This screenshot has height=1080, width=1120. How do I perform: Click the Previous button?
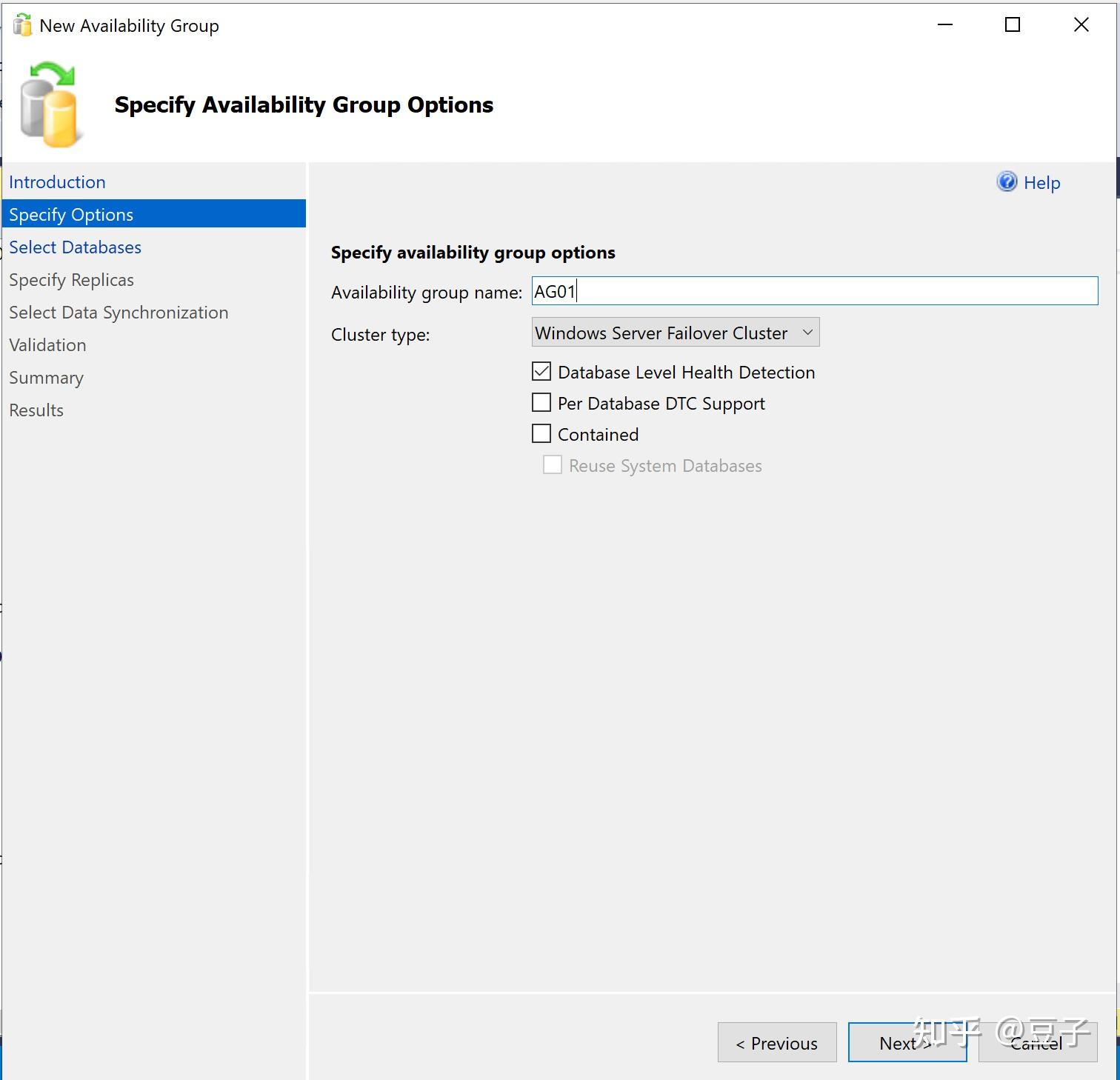(776, 1042)
